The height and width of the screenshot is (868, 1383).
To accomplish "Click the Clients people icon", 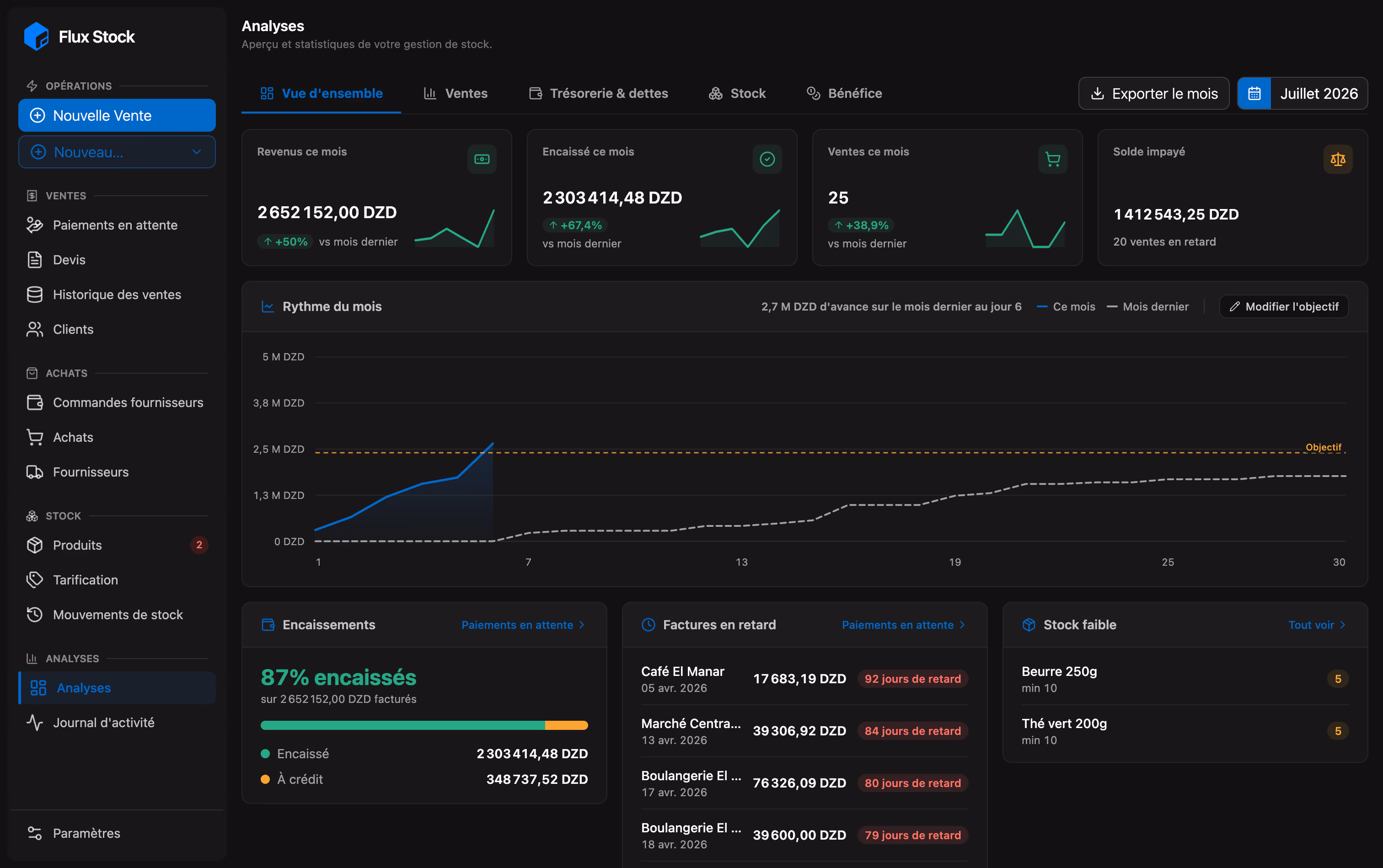I will 34,330.
